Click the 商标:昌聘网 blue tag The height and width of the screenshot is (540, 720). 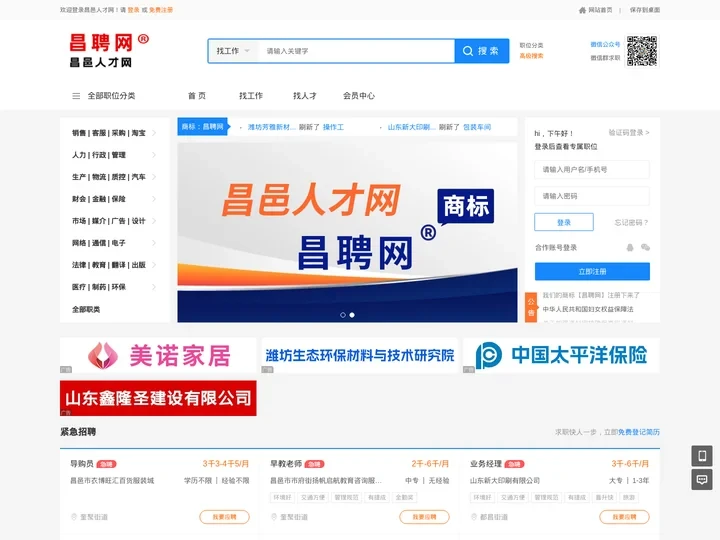click(x=202, y=127)
